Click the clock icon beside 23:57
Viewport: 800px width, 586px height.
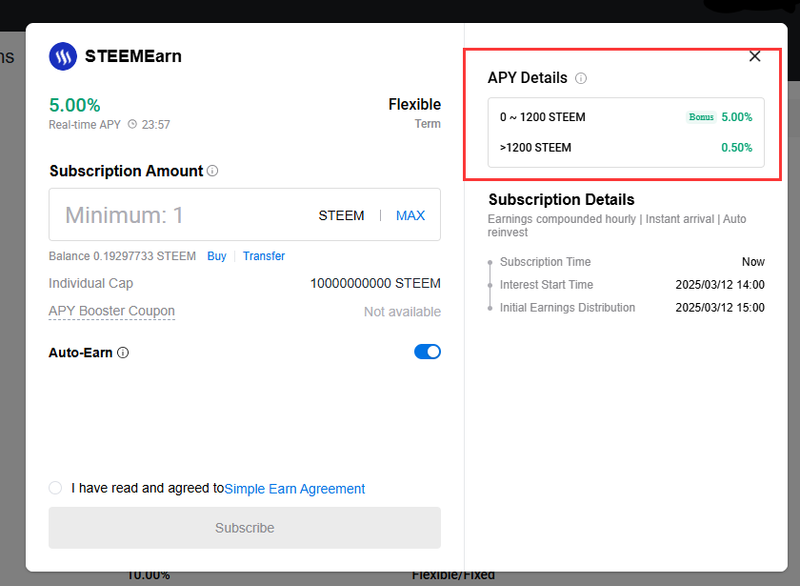coord(132,124)
